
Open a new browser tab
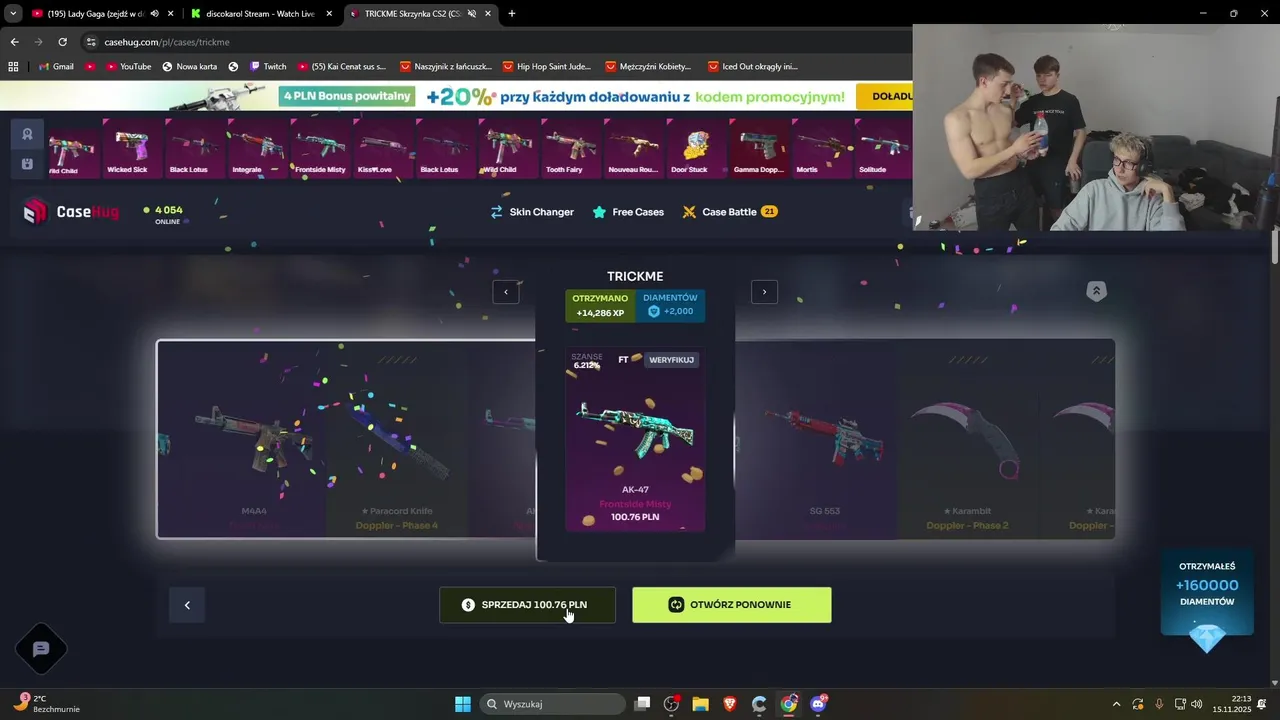pos(512,14)
